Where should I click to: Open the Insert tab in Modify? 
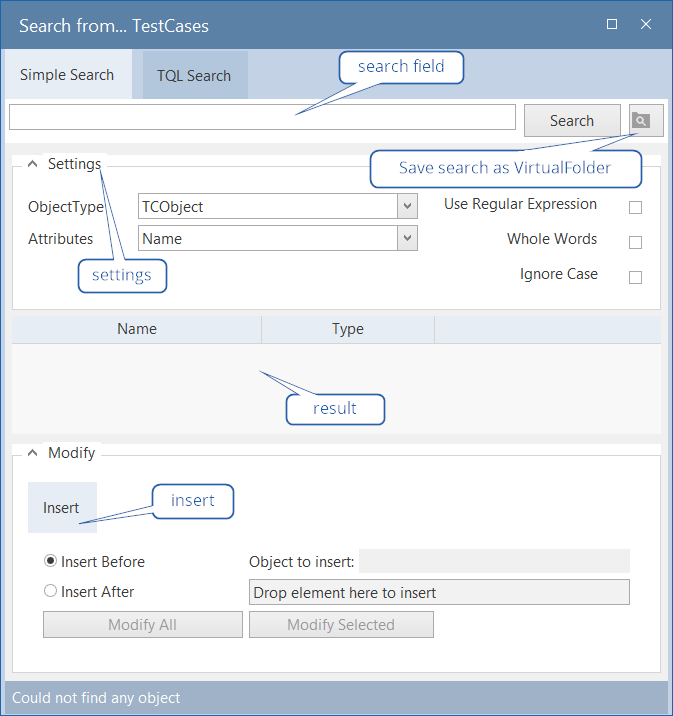(61, 508)
